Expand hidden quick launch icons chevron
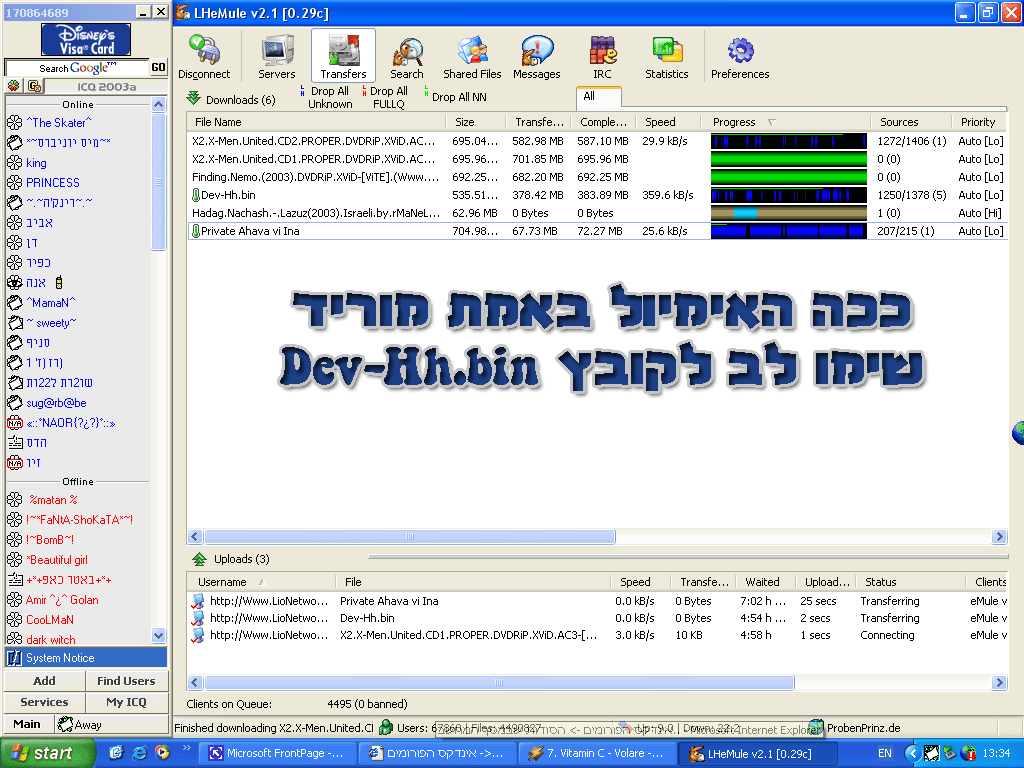Image resolution: width=1024 pixels, height=768 pixels. click(186, 748)
